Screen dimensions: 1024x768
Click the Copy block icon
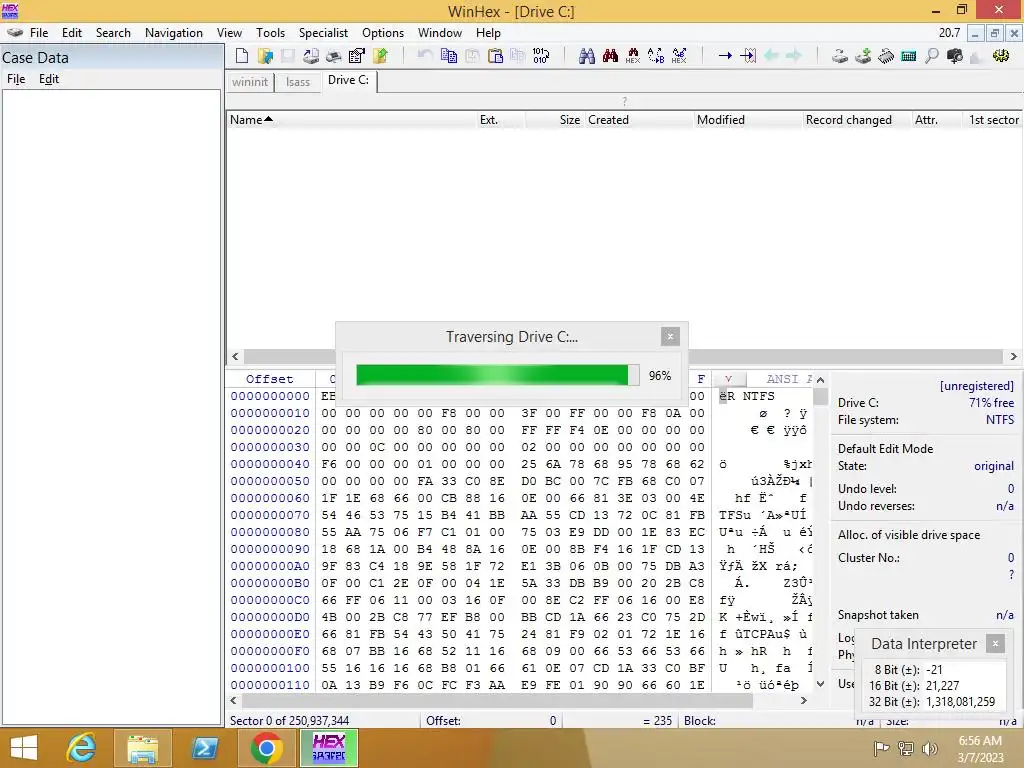point(449,56)
